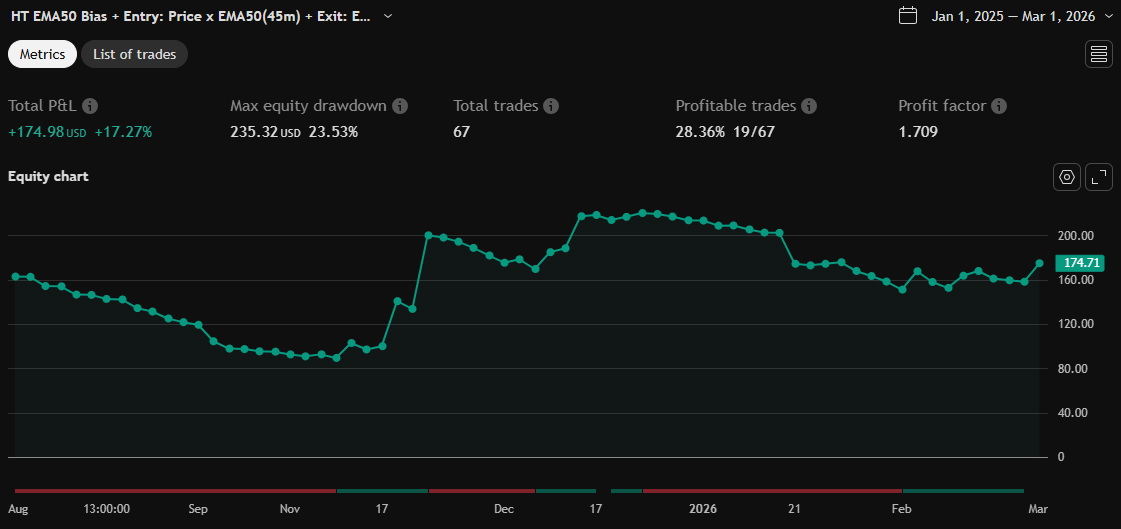Open the List of trades tab
The width and height of the screenshot is (1121, 529).
[134, 54]
